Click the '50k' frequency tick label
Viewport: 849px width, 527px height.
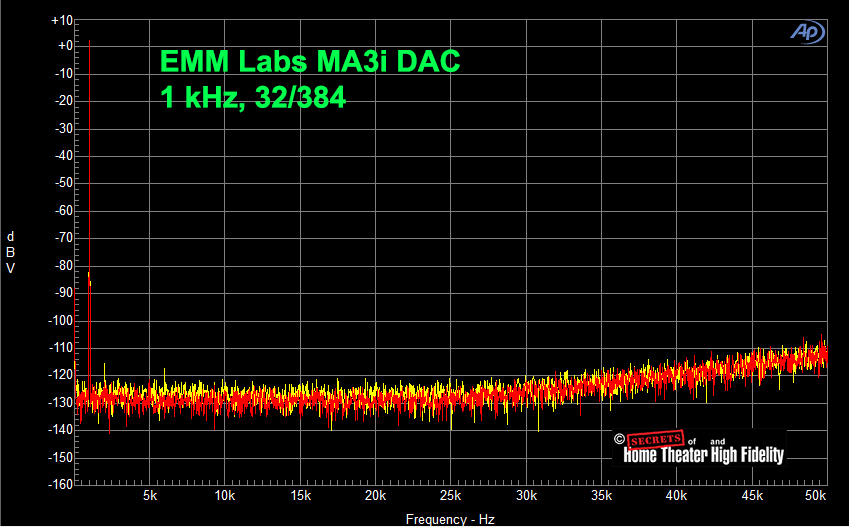[815, 496]
